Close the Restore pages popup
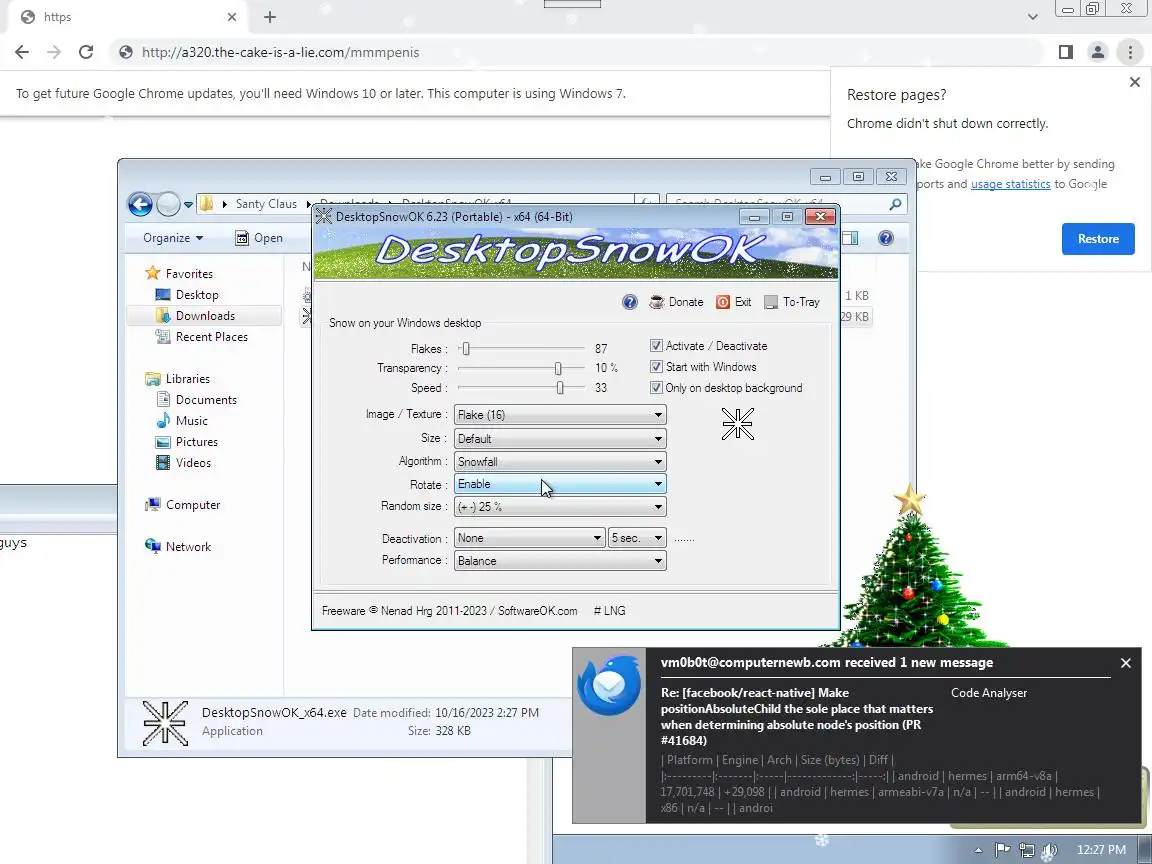The image size is (1152, 864). tap(1134, 82)
